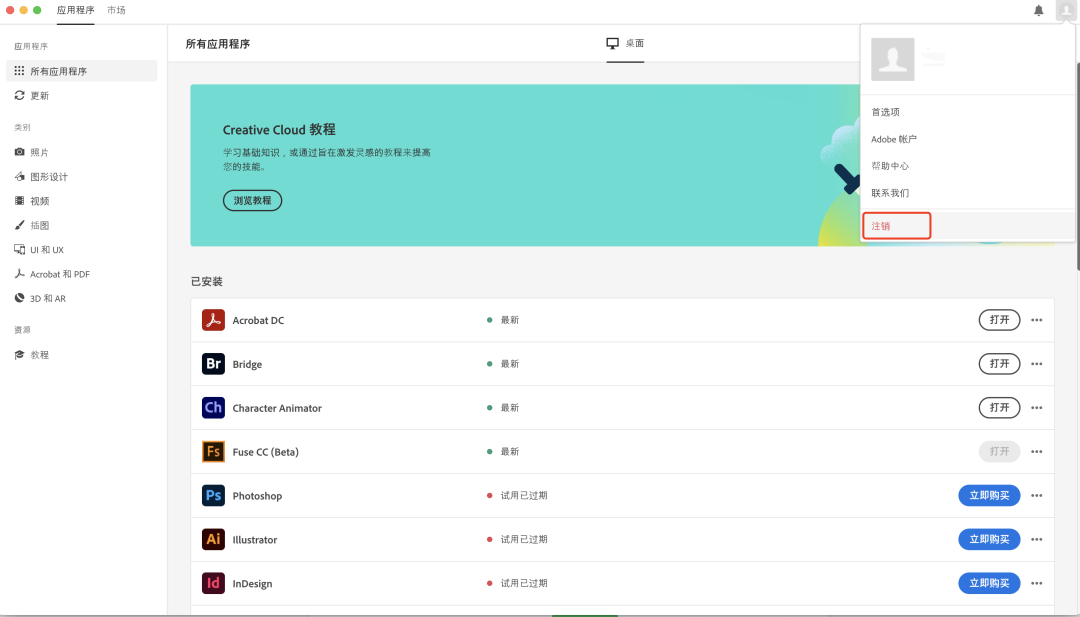Image resolution: width=1080 pixels, height=617 pixels.
Task: Click the Acrobat 和 PDF sidebar icon
Action: point(19,273)
